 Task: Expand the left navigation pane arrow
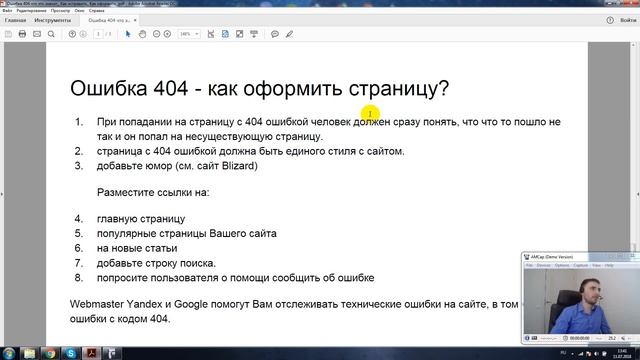(x=2, y=194)
